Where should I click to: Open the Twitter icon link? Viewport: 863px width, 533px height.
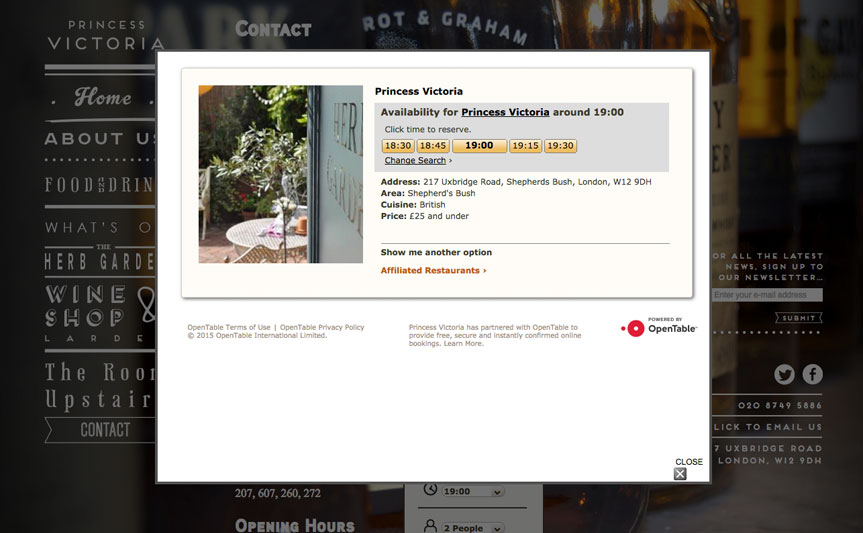(x=784, y=374)
